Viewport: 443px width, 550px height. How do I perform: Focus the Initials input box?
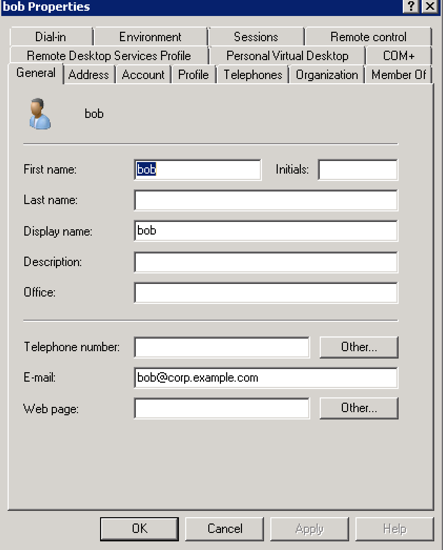[x=358, y=170]
